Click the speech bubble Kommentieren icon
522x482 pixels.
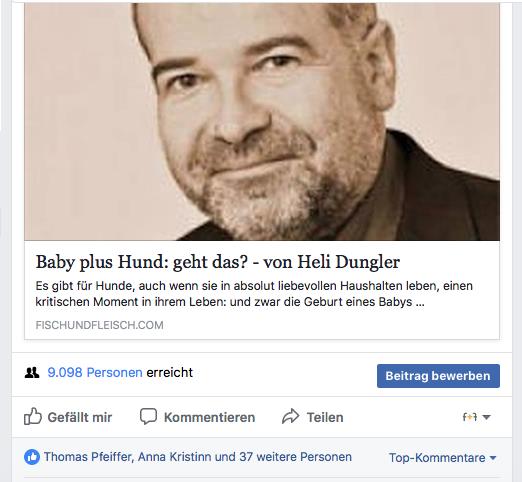click(x=148, y=416)
